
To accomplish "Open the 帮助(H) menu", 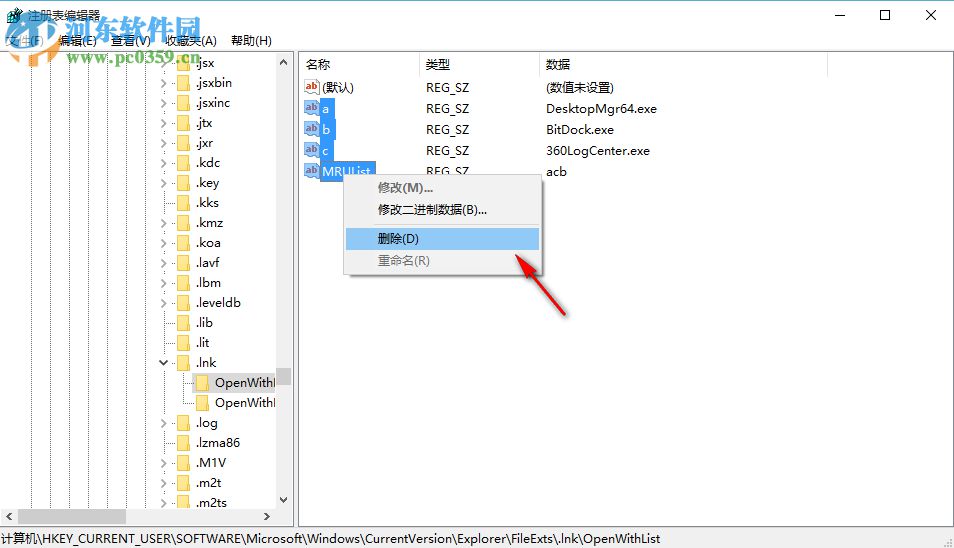I will coord(251,41).
